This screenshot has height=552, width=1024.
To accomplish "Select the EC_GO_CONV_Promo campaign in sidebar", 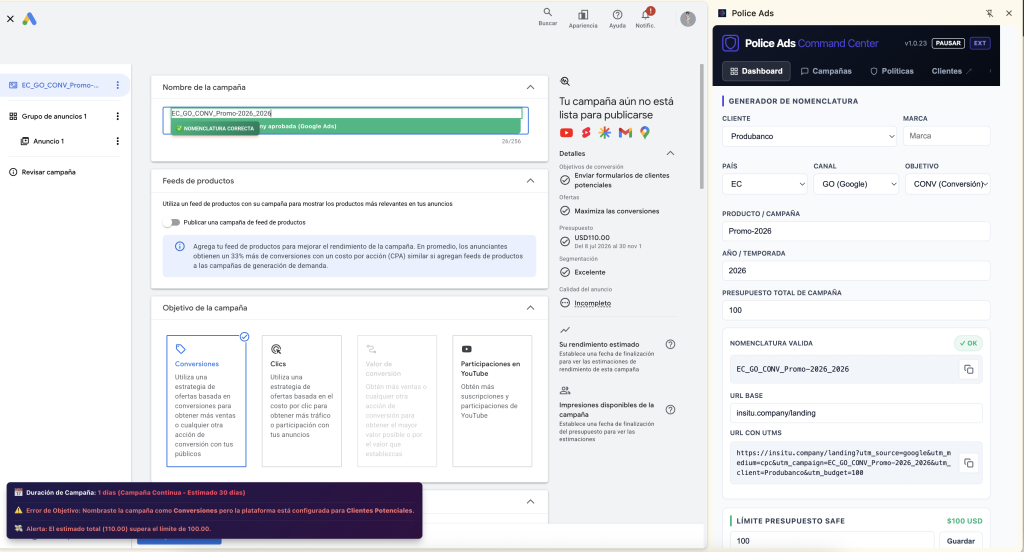I will (x=59, y=85).
